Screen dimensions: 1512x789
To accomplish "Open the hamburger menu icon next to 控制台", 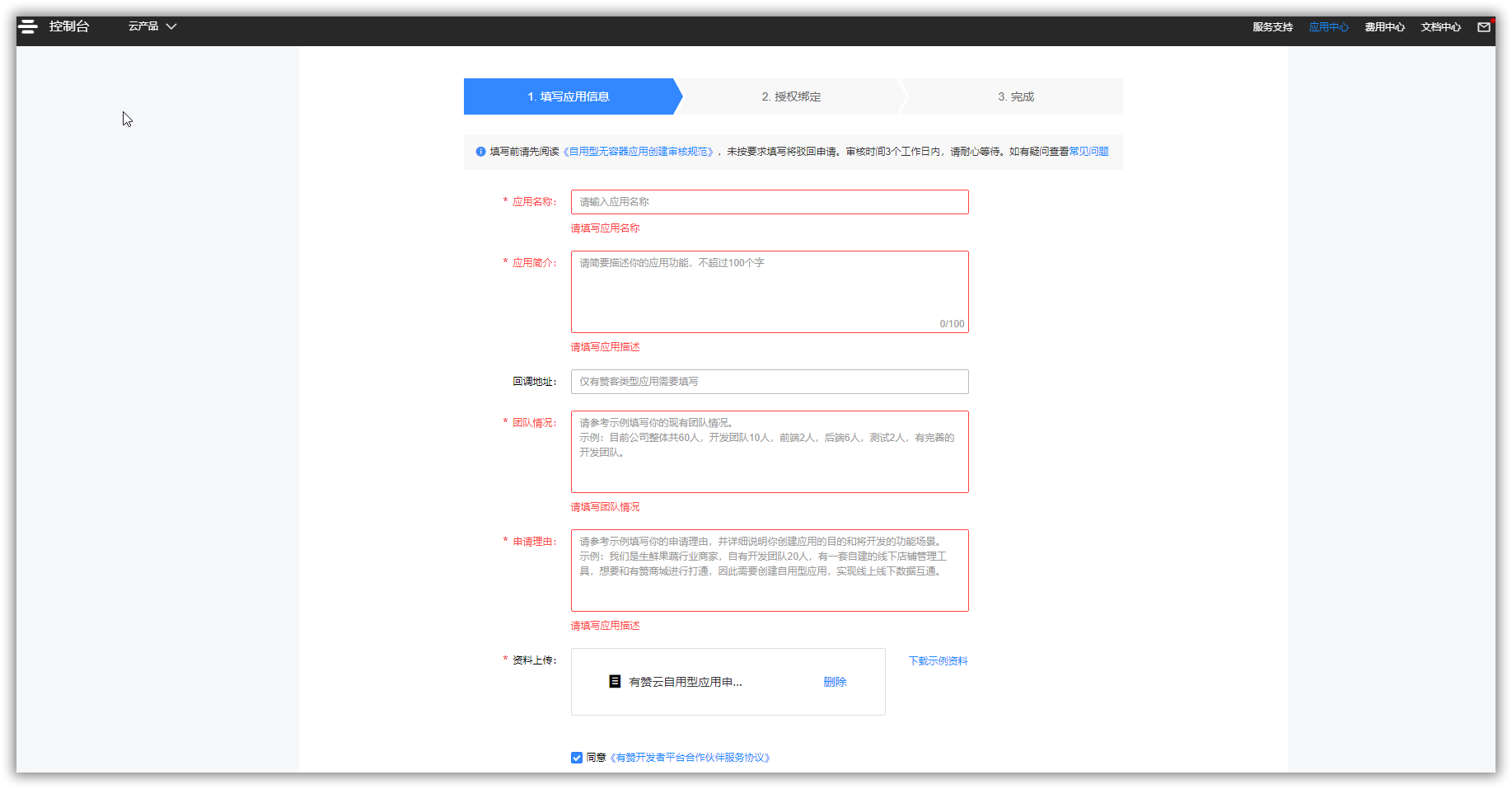I will (x=28, y=26).
